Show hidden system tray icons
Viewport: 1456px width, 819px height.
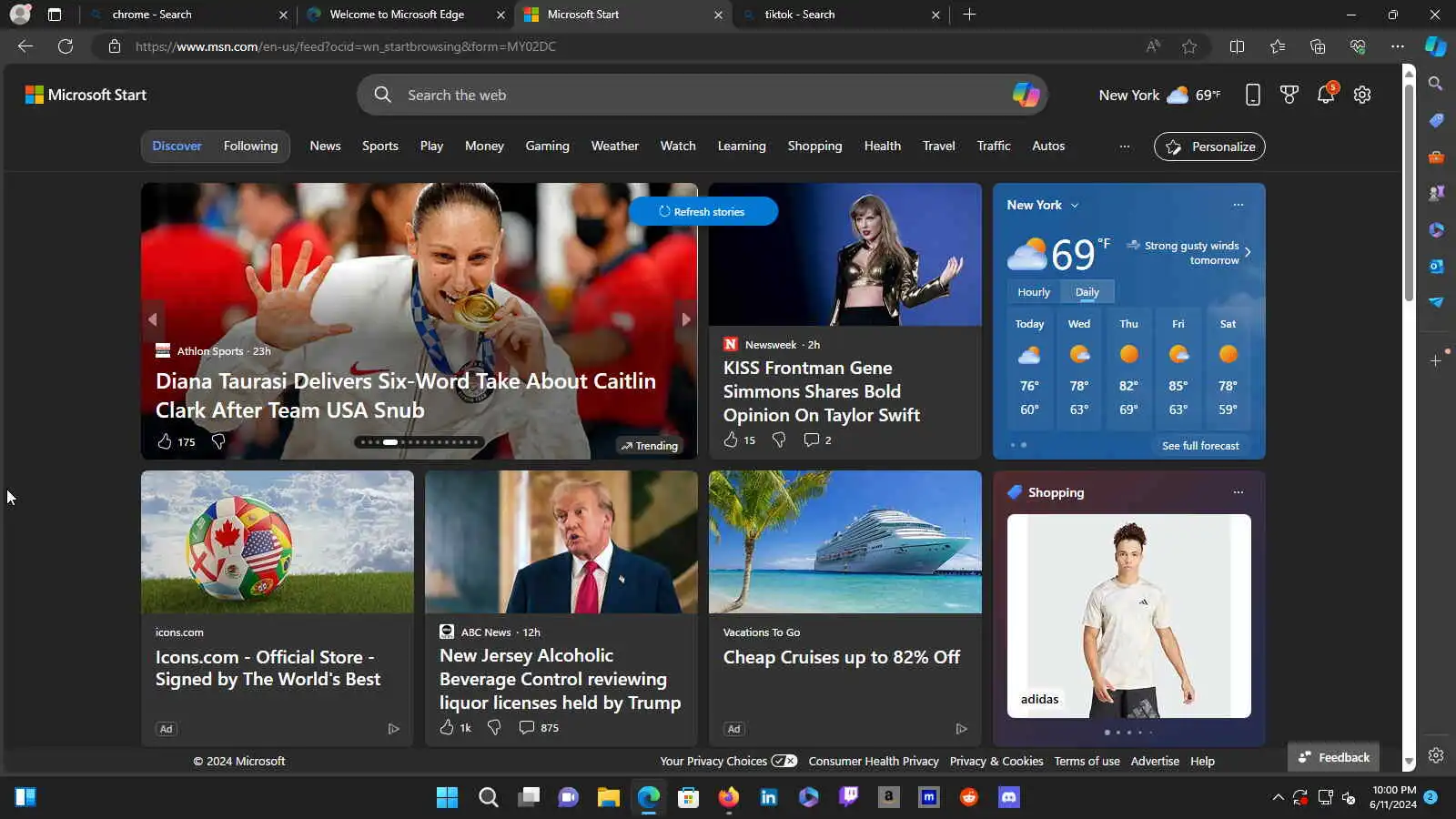point(1278,798)
